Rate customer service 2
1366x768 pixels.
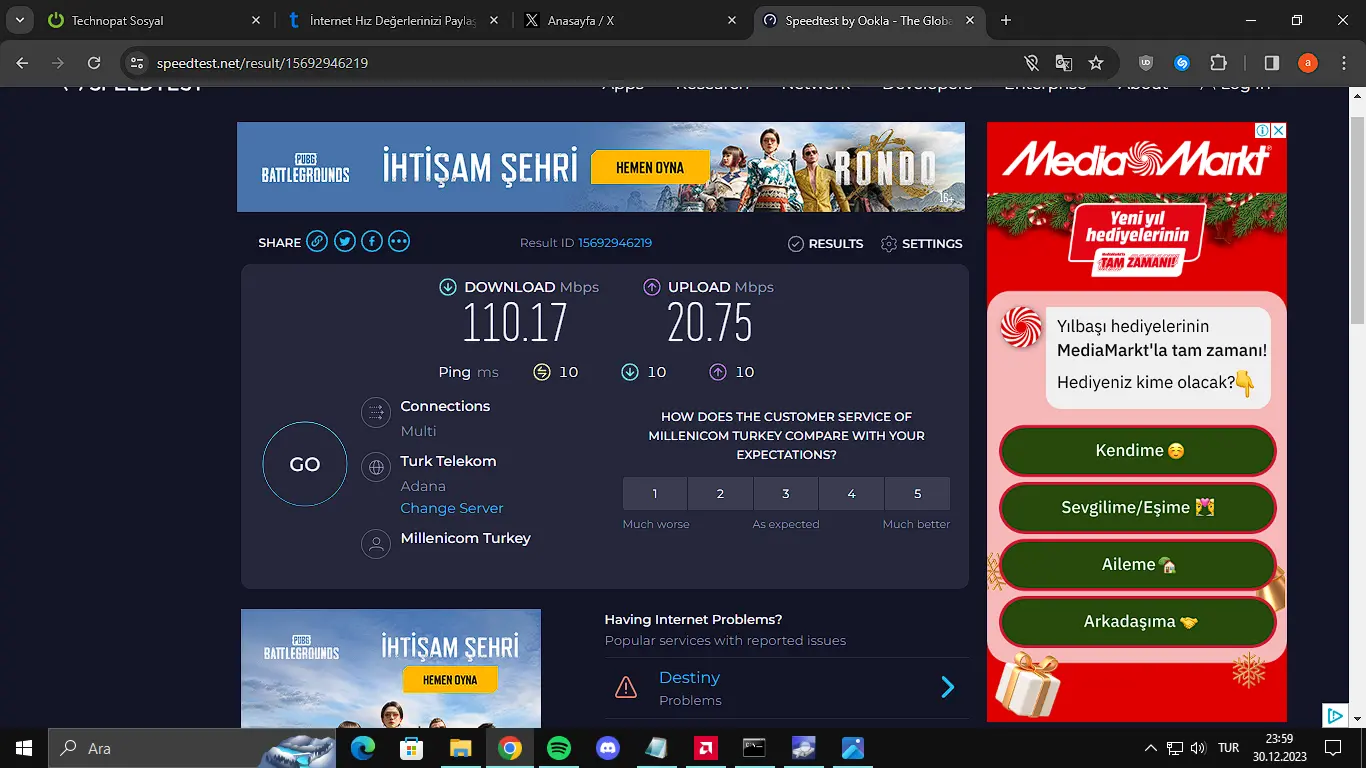coord(720,494)
